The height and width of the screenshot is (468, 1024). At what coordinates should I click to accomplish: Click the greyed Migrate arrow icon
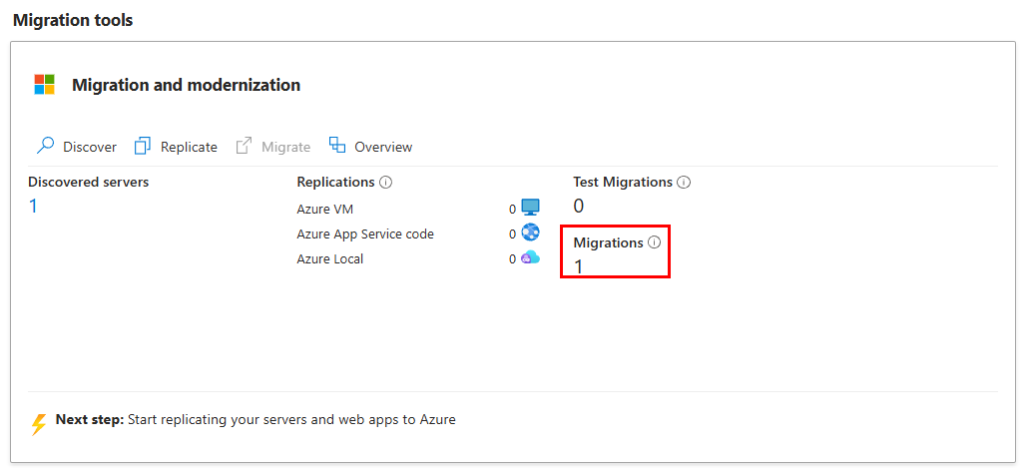(x=244, y=146)
